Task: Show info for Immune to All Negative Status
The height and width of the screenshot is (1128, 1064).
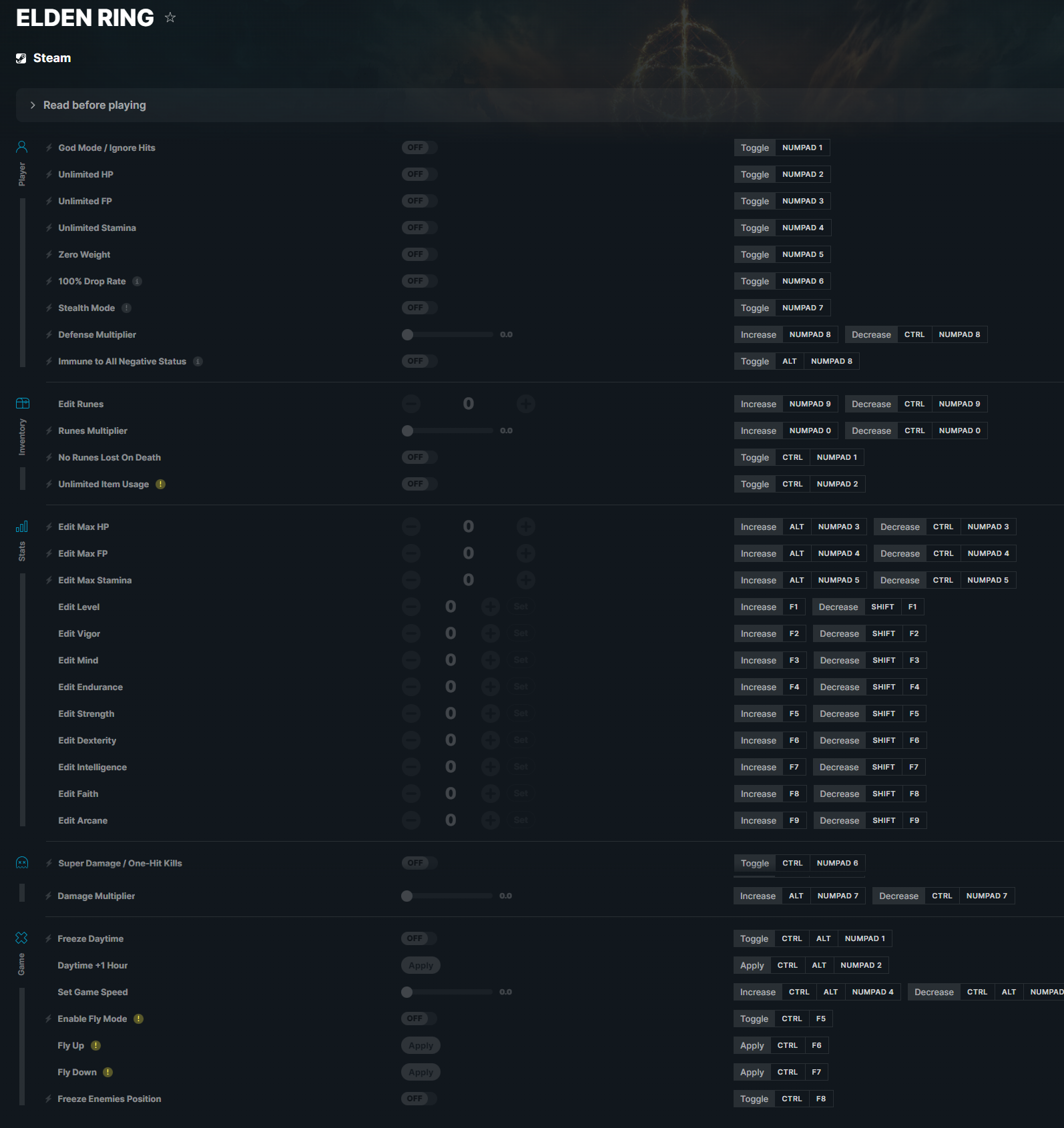Action: coord(198,361)
